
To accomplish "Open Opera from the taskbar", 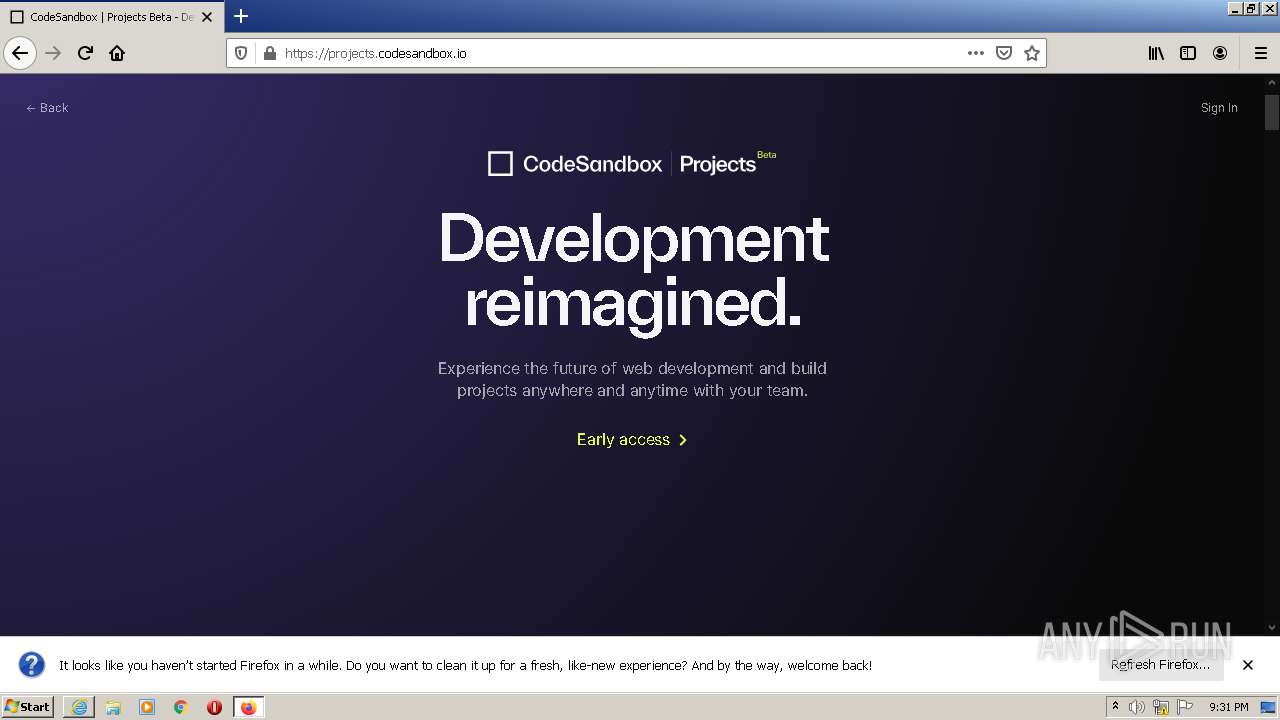I will click(214, 707).
